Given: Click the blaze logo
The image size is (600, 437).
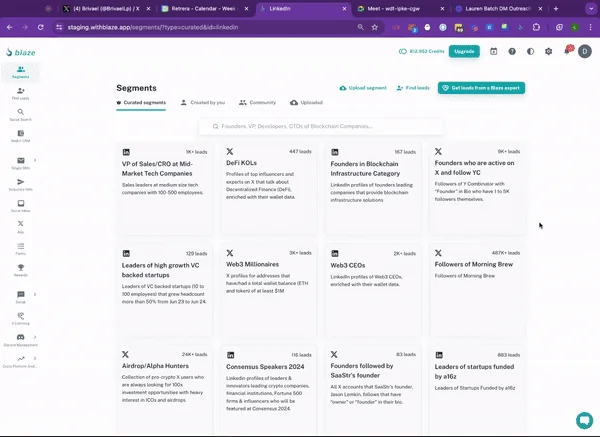Looking at the screenshot, I should click(21, 52).
